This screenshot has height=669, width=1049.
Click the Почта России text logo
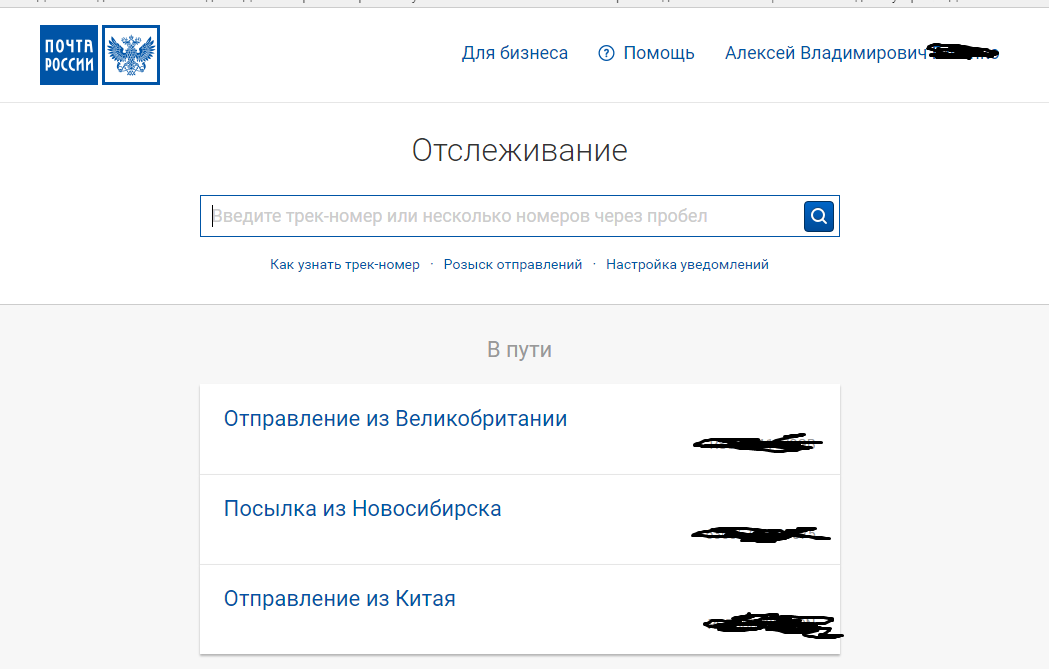click(69, 55)
